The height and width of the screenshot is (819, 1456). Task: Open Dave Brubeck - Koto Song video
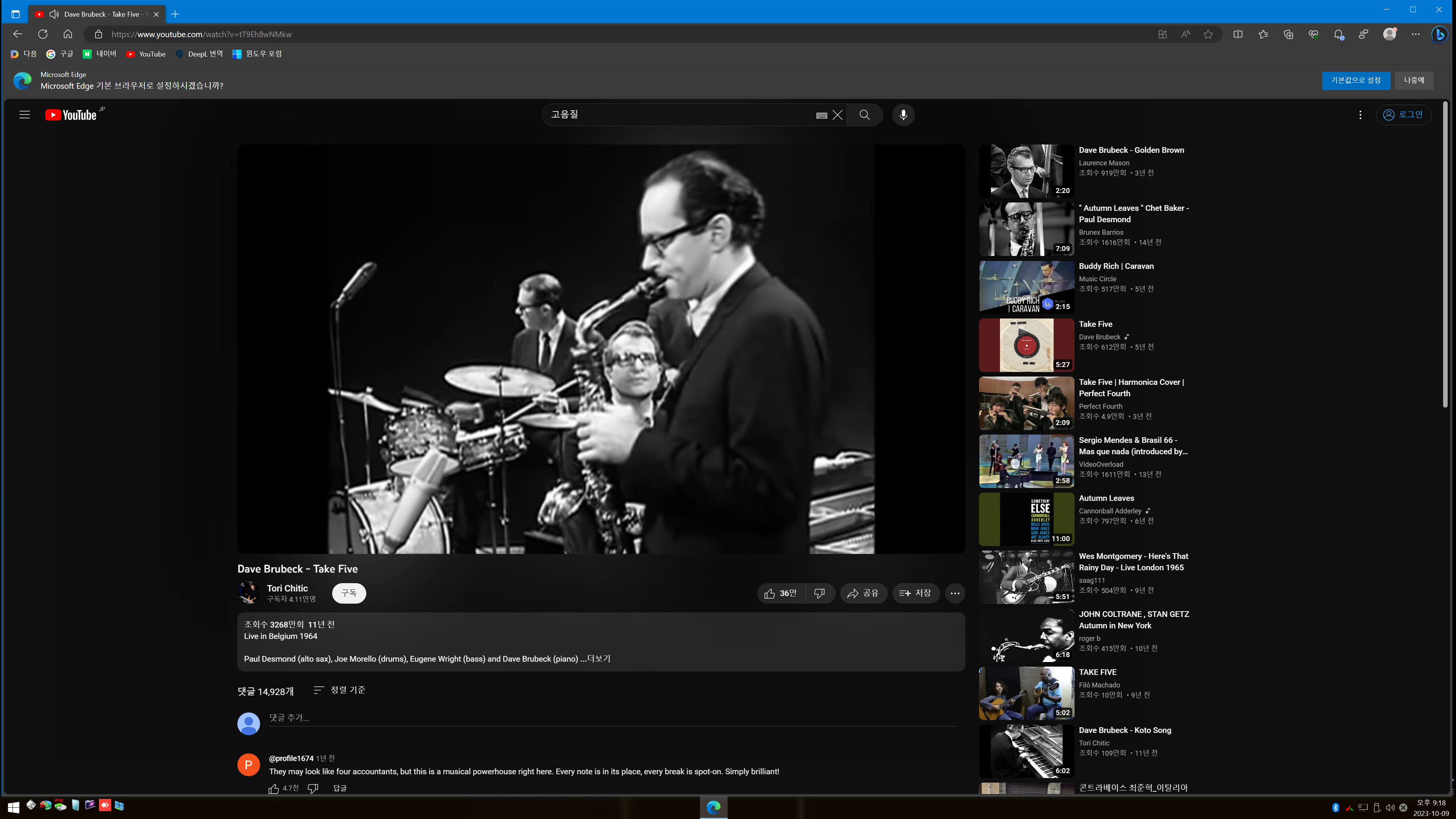click(1026, 751)
